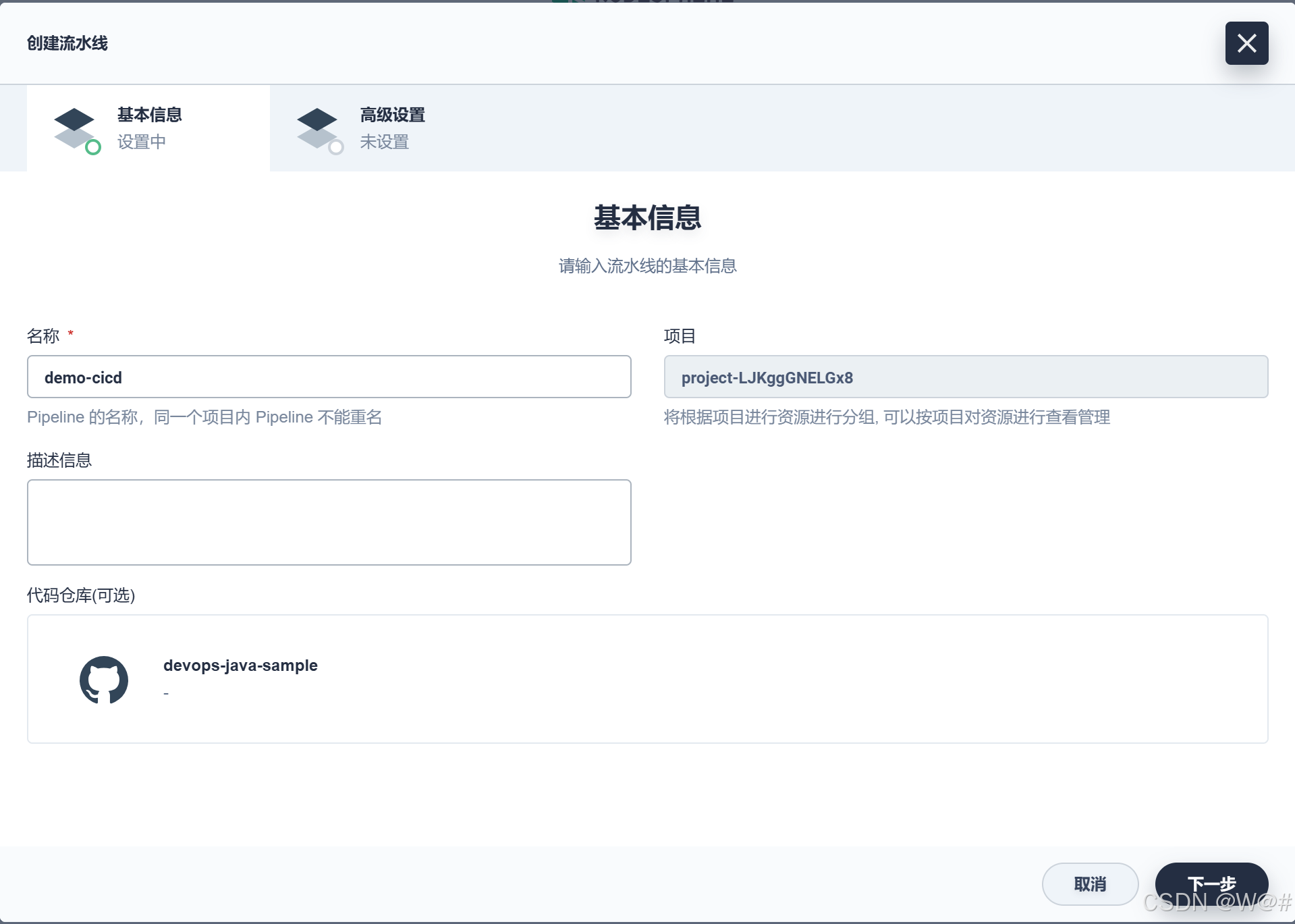Select the devops-java-sample code repository card

[x=648, y=679]
